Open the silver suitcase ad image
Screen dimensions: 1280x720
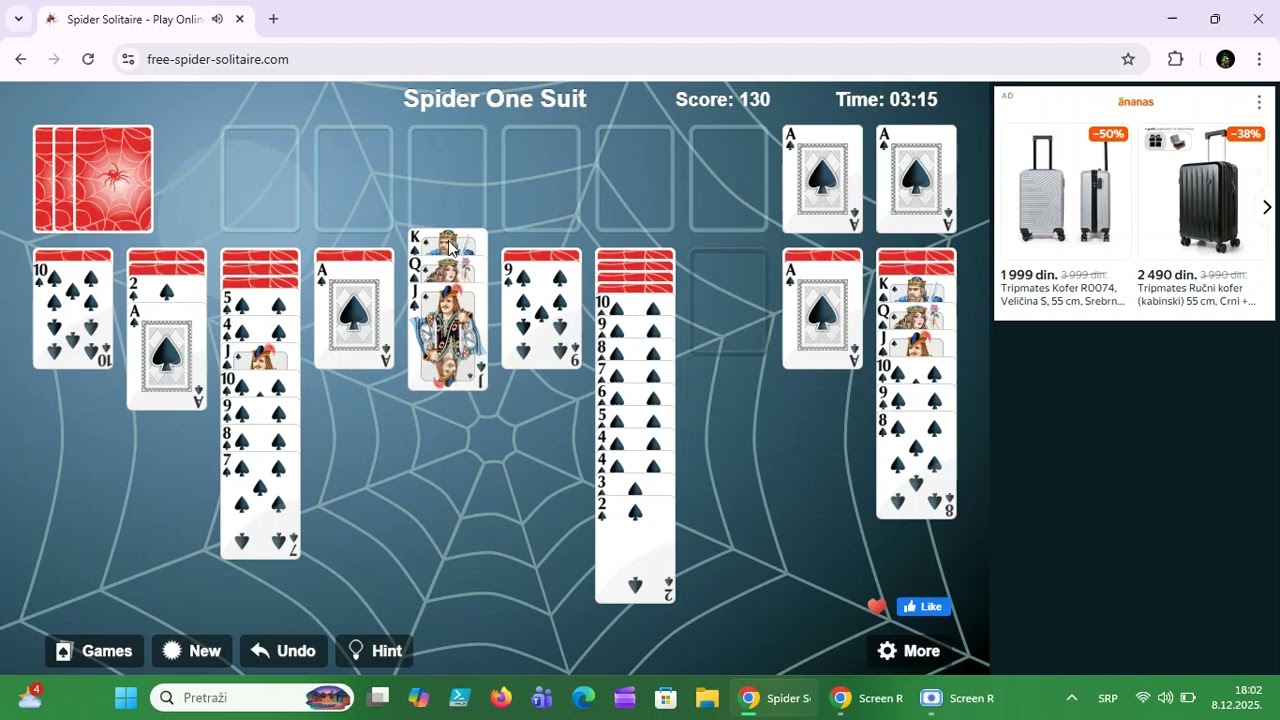(x=1065, y=192)
